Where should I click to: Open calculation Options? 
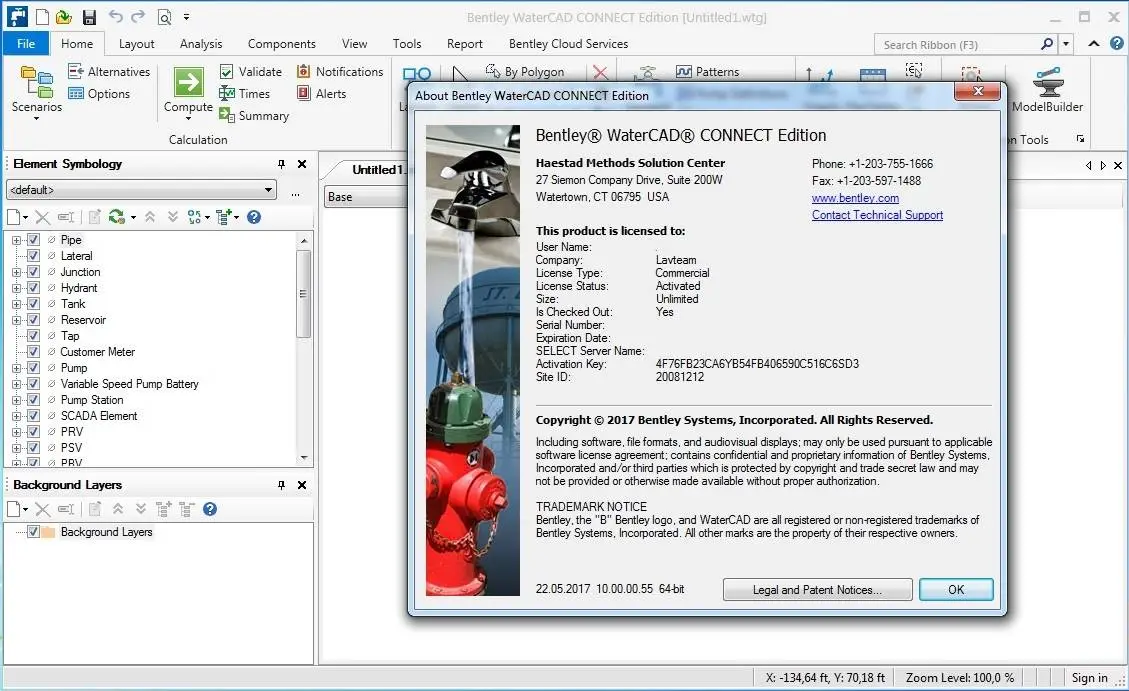click(99, 94)
